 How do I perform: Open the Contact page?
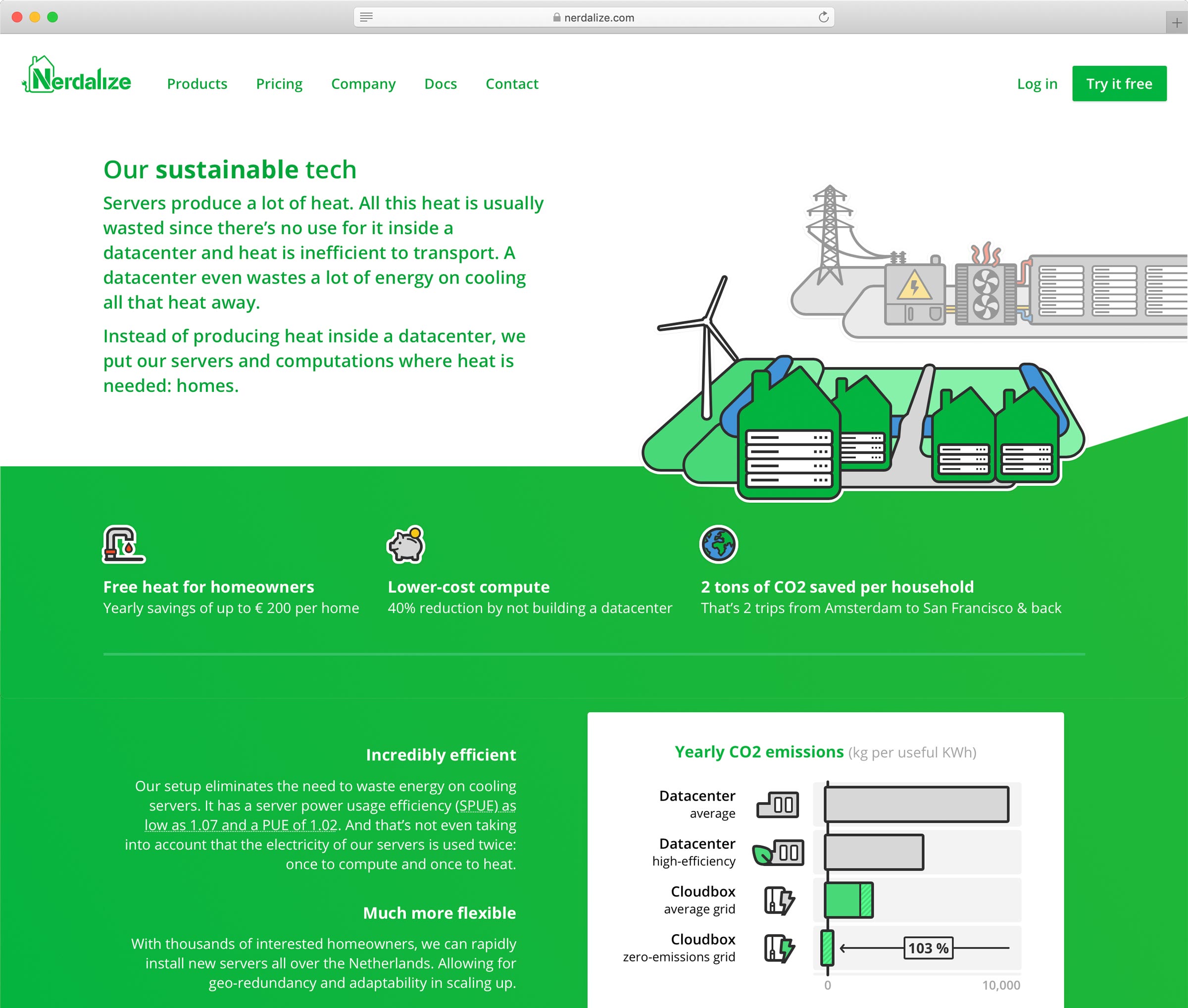tap(512, 84)
